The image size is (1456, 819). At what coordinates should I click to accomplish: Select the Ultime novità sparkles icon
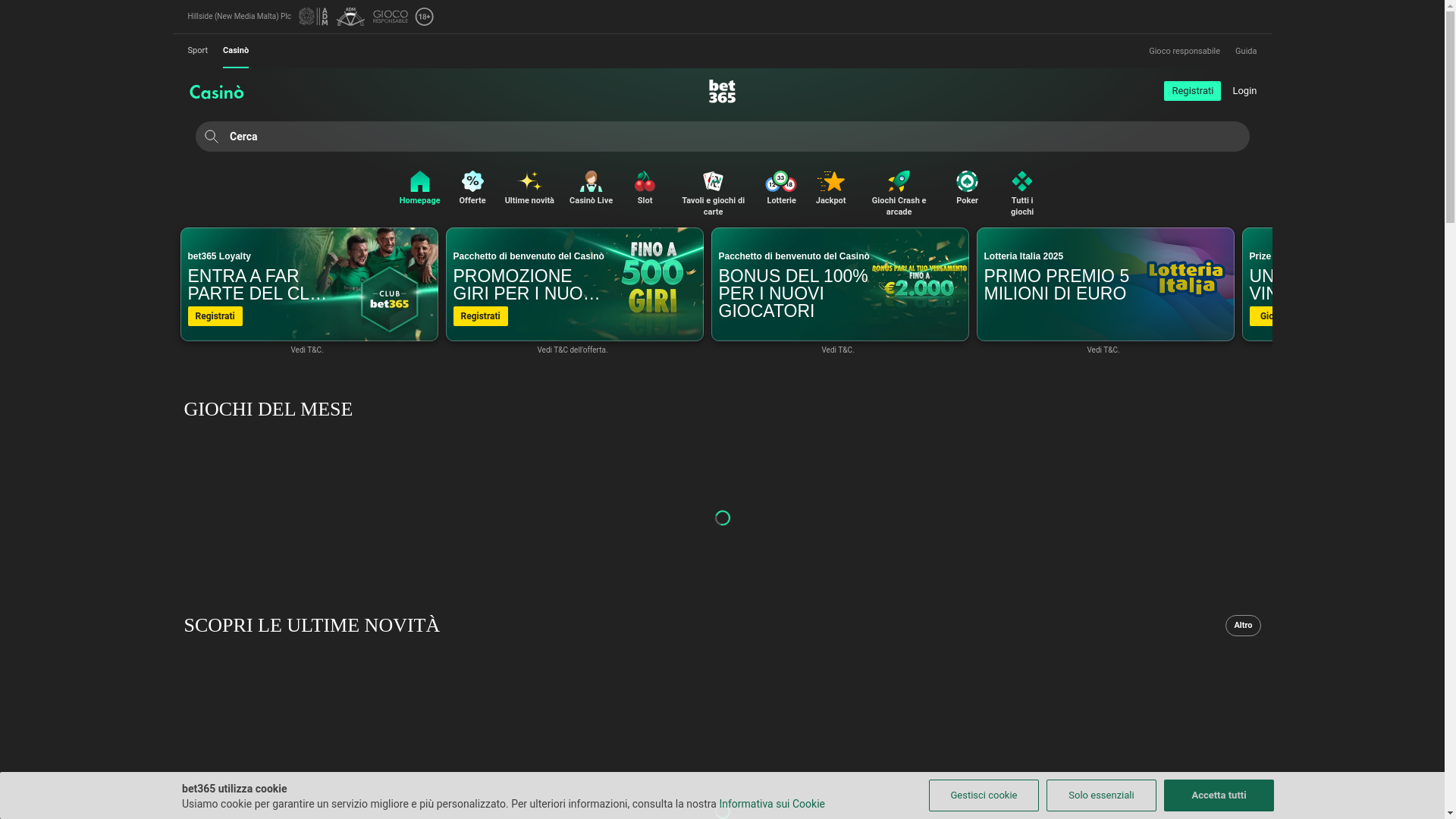pyautogui.click(x=529, y=182)
